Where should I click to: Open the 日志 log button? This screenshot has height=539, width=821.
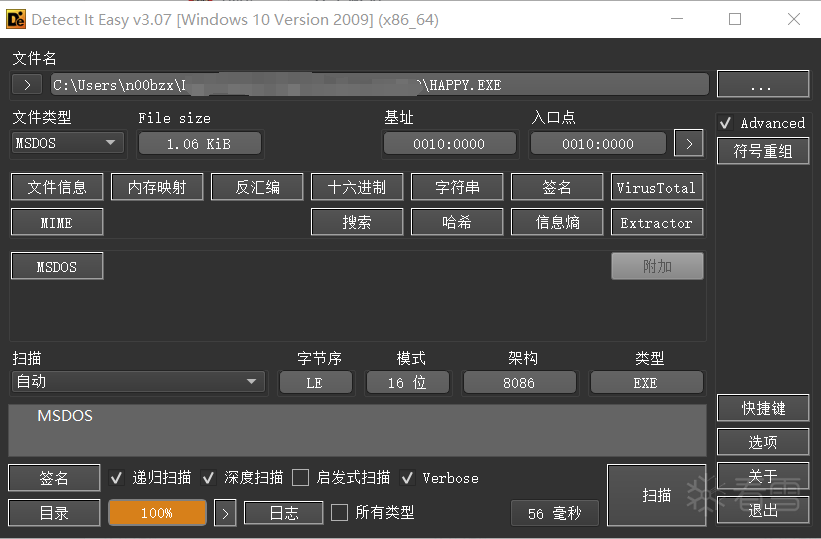[x=283, y=513]
